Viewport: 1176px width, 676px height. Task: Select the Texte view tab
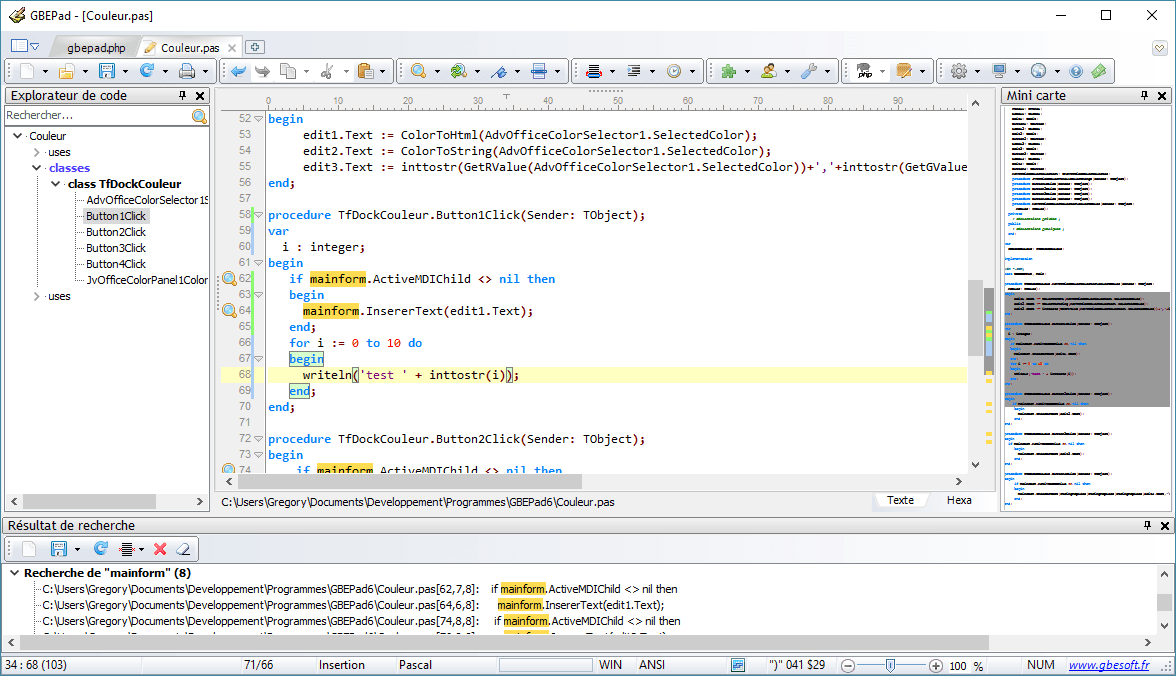pos(900,500)
